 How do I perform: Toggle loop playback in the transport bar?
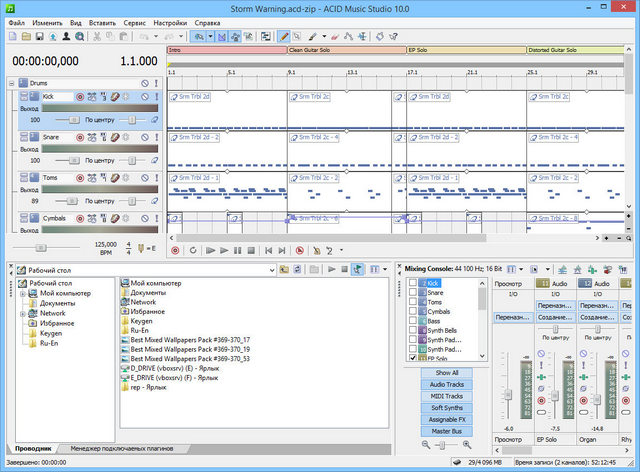pos(193,250)
